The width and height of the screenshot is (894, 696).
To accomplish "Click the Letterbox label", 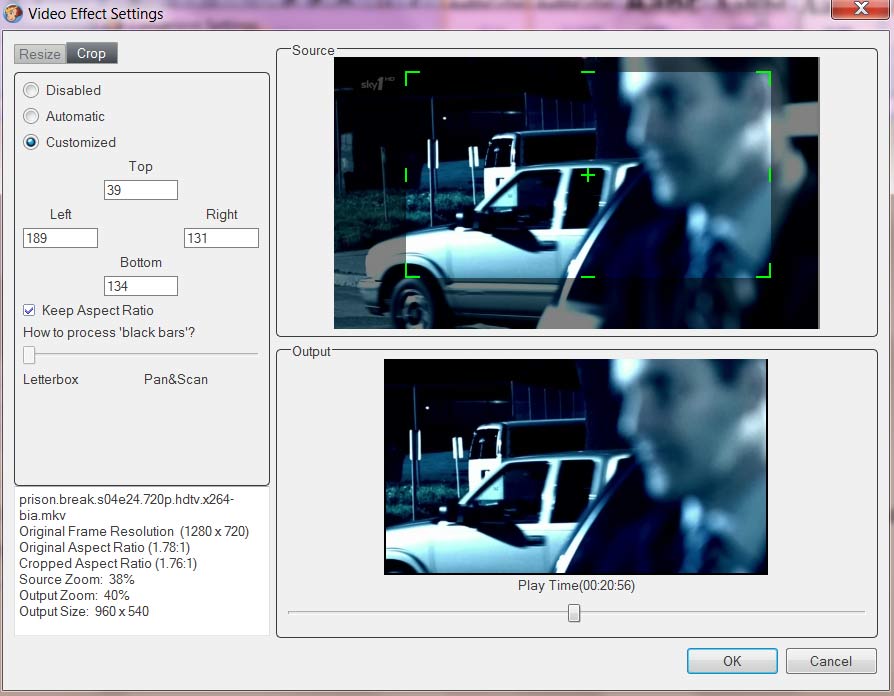I will pyautogui.click(x=51, y=379).
